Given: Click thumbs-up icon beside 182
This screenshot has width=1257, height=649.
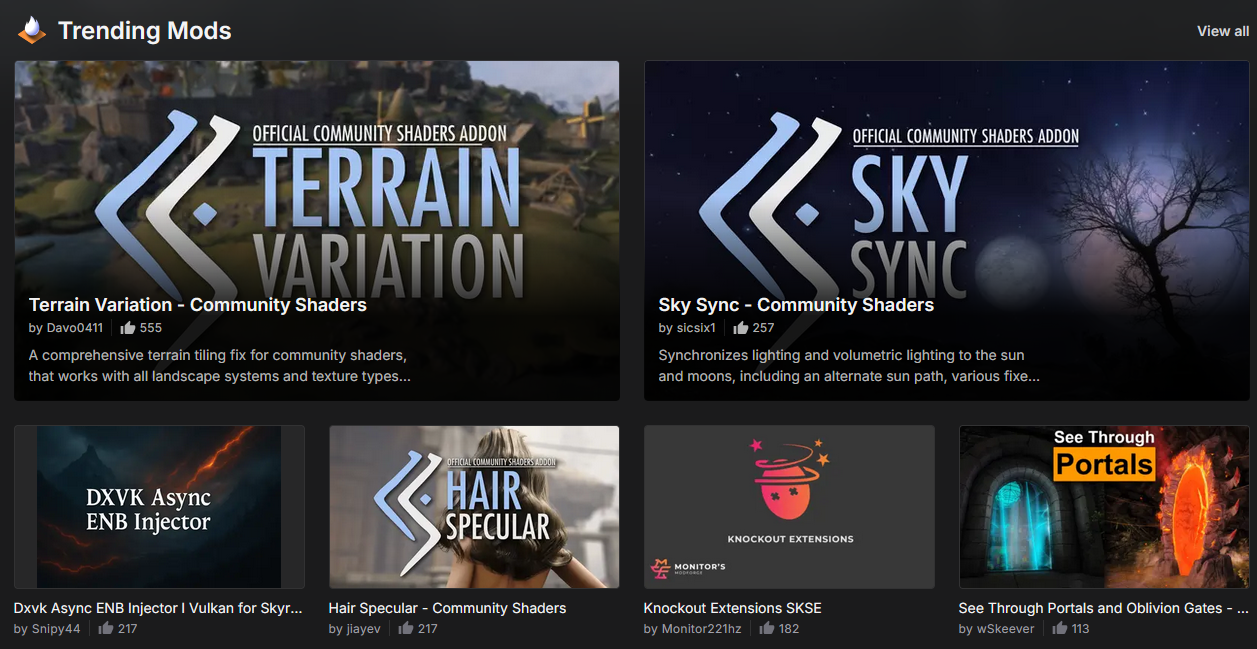Looking at the screenshot, I should 767,629.
